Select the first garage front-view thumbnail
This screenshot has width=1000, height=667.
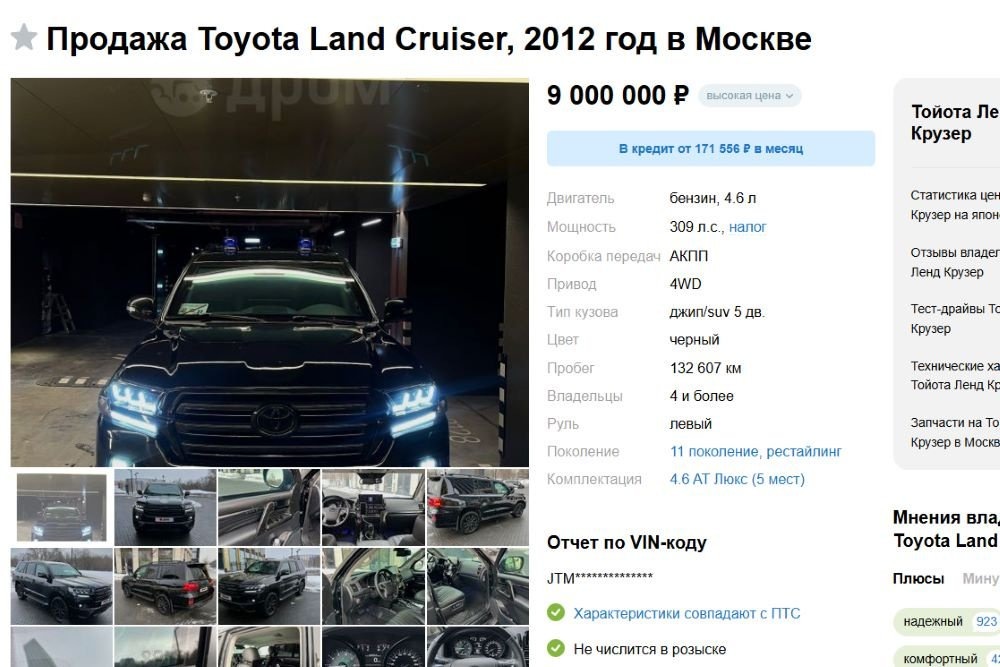[62, 508]
